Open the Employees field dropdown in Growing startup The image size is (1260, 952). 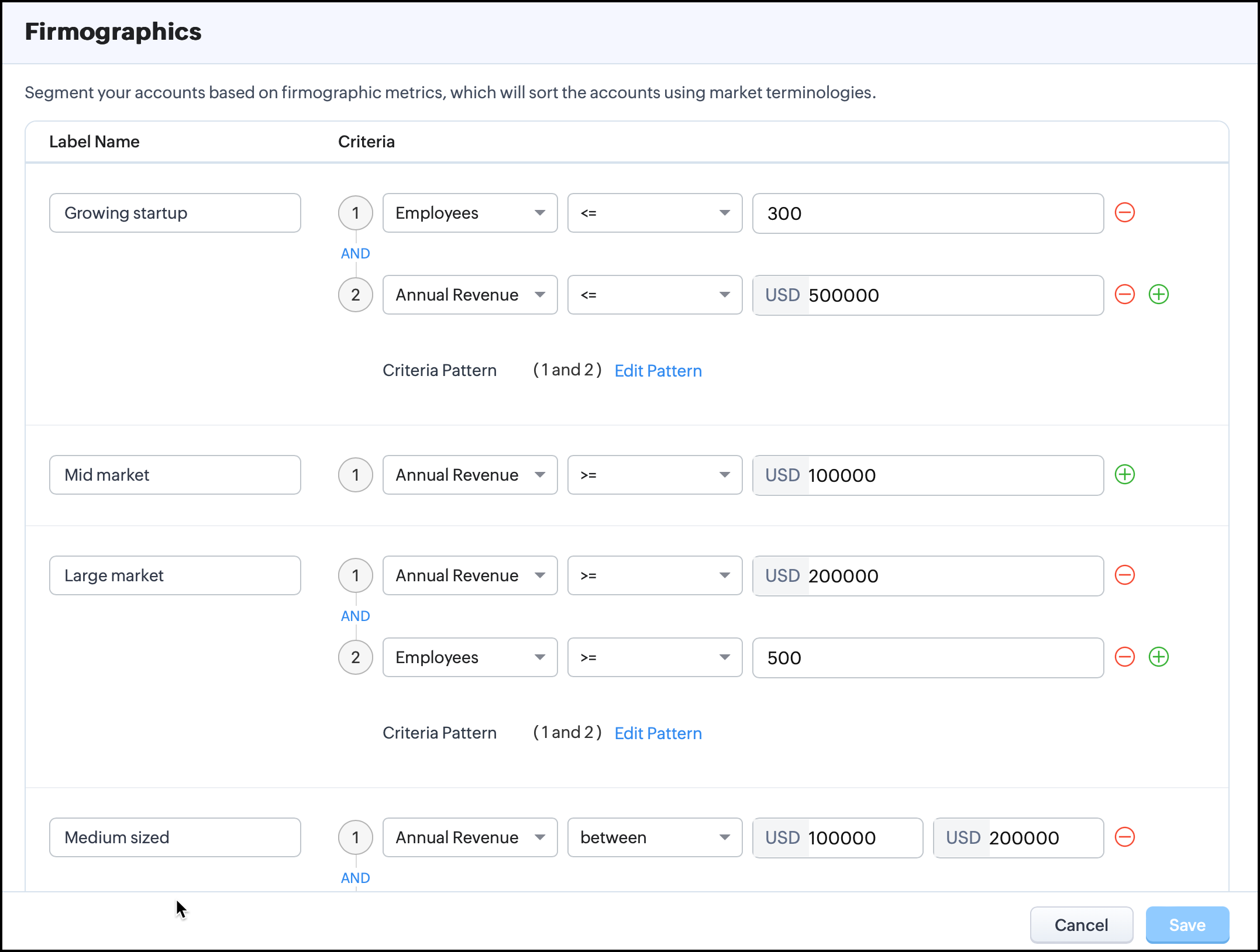pos(470,213)
